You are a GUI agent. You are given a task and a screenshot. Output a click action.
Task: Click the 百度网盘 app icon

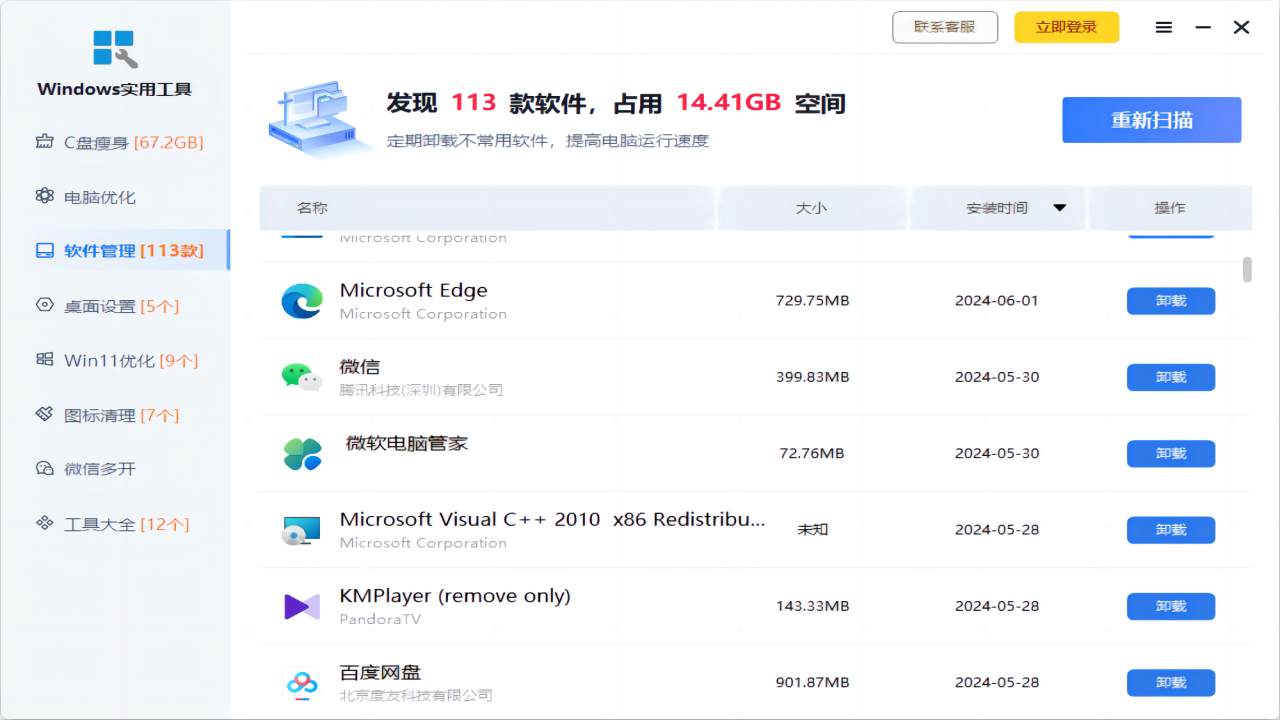(x=301, y=683)
